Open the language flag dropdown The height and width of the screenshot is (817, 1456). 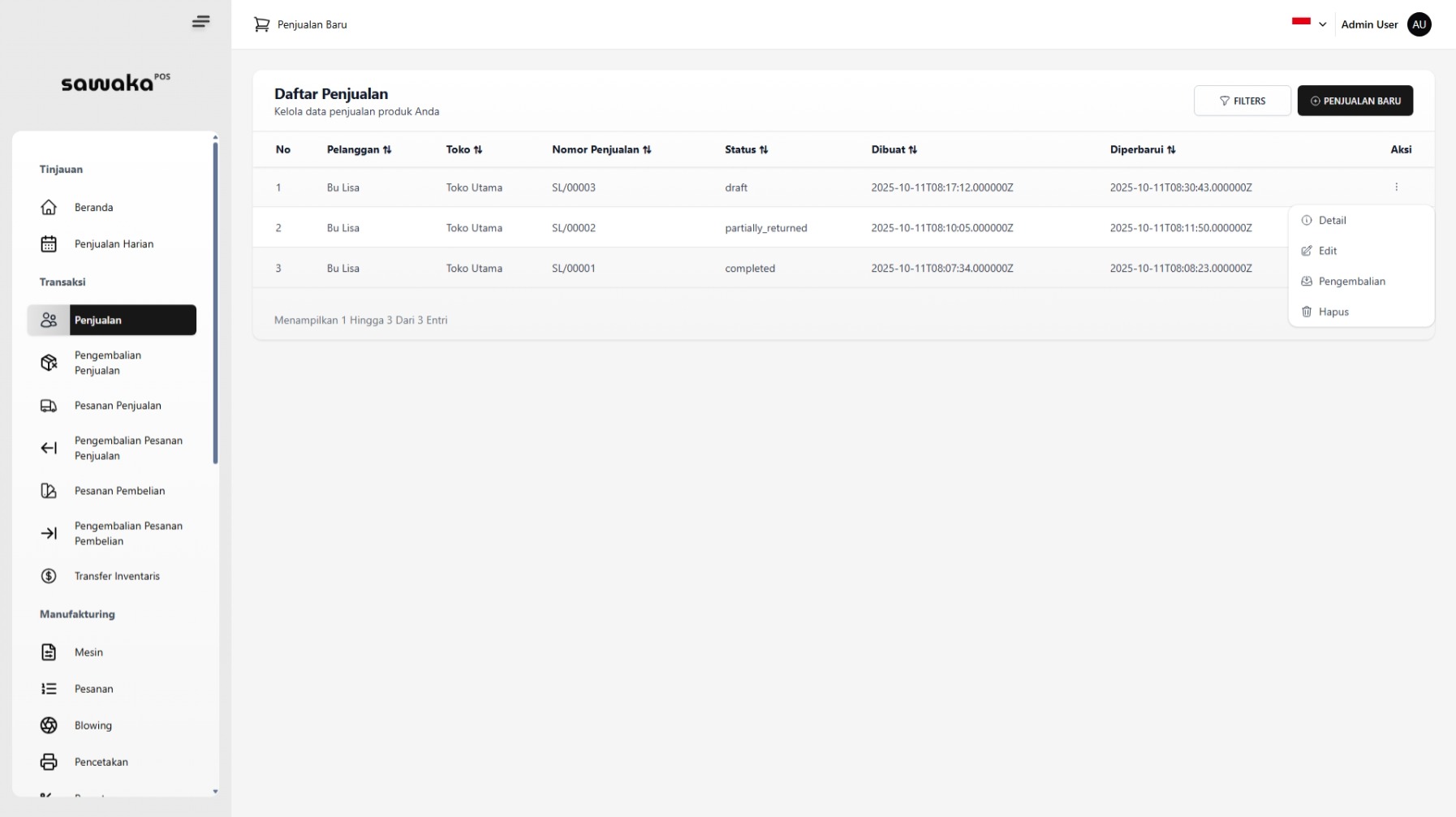[1308, 24]
